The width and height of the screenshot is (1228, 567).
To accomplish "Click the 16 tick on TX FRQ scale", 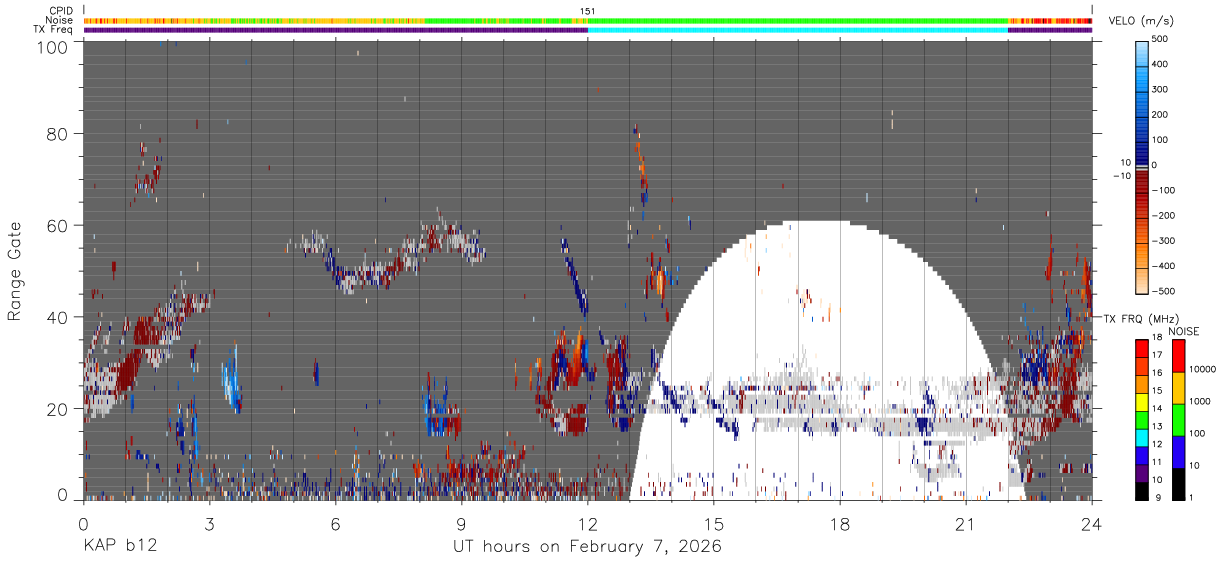I will click(x=1158, y=375).
